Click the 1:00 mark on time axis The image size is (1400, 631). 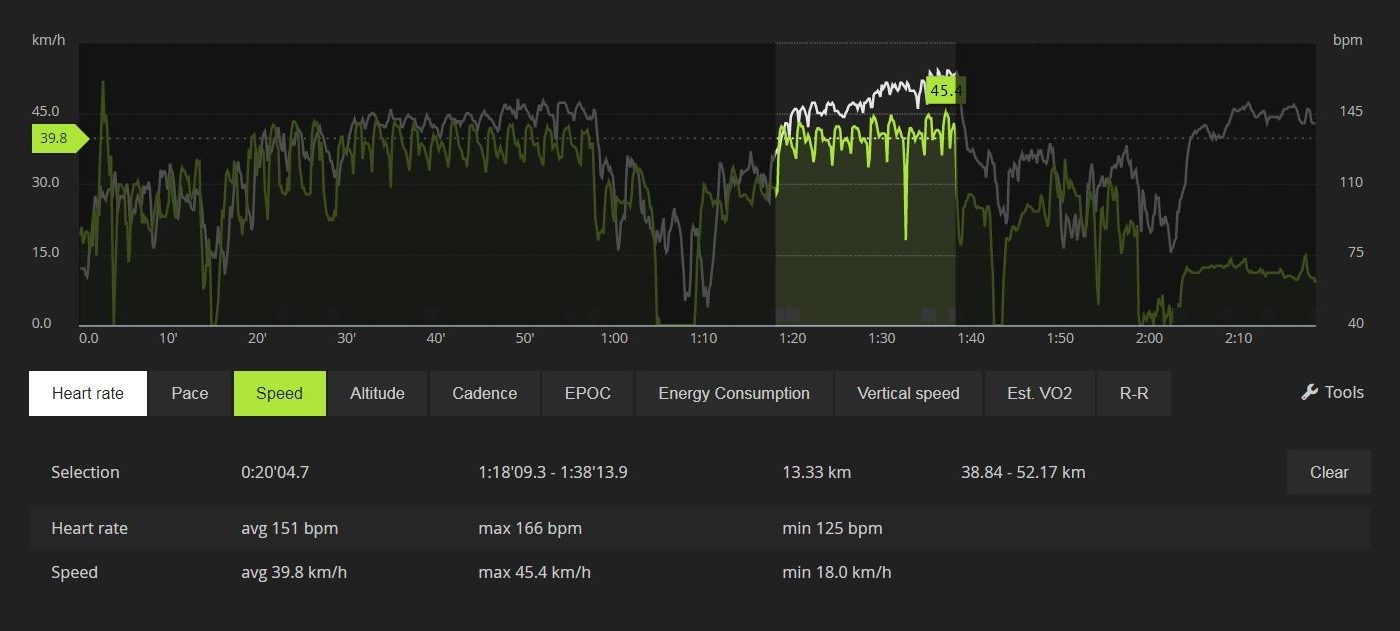tap(614, 339)
